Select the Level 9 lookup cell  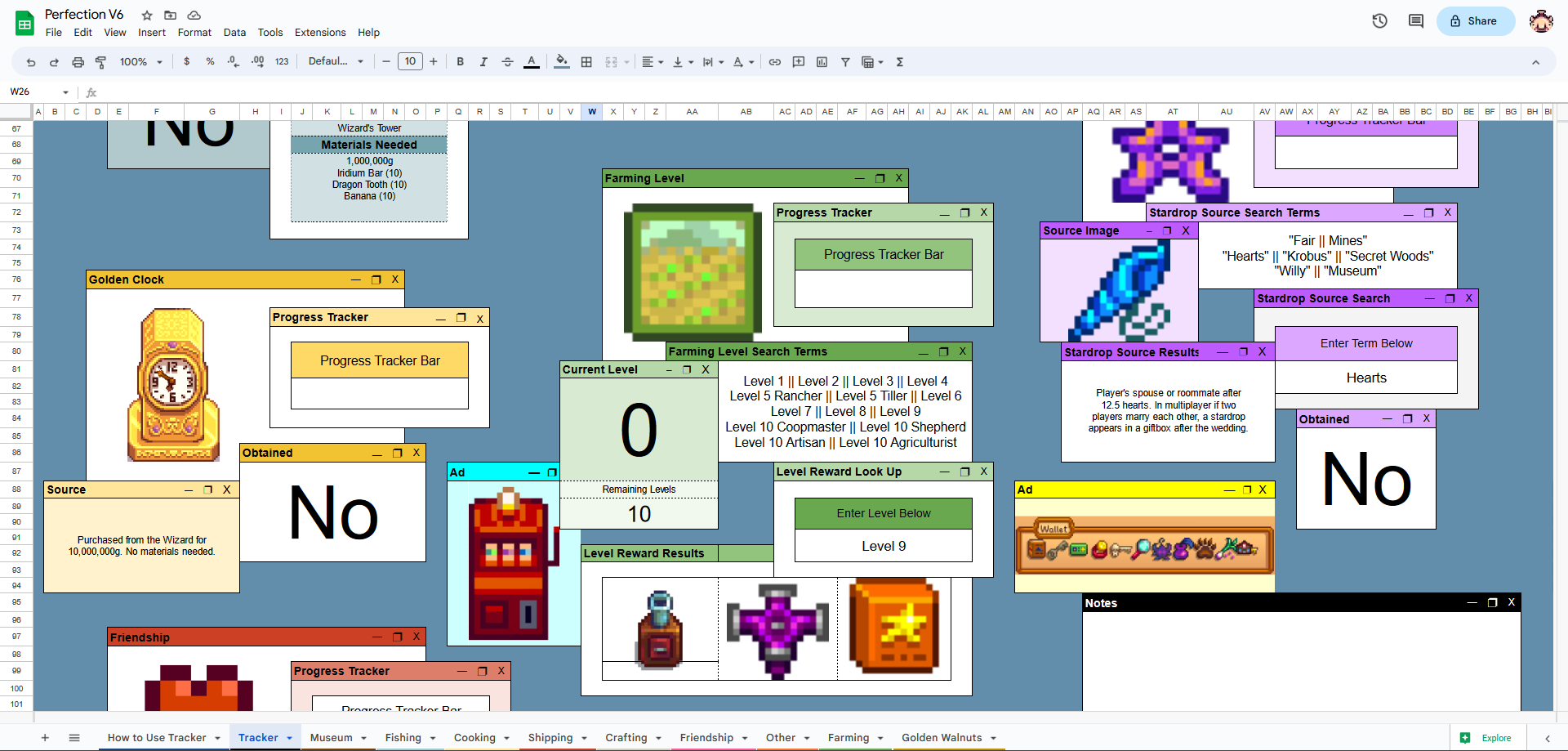(x=884, y=546)
